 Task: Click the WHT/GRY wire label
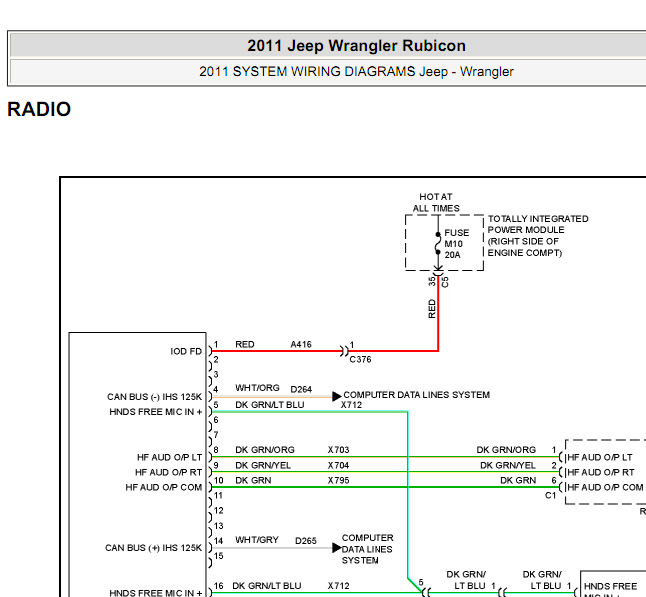click(257, 540)
